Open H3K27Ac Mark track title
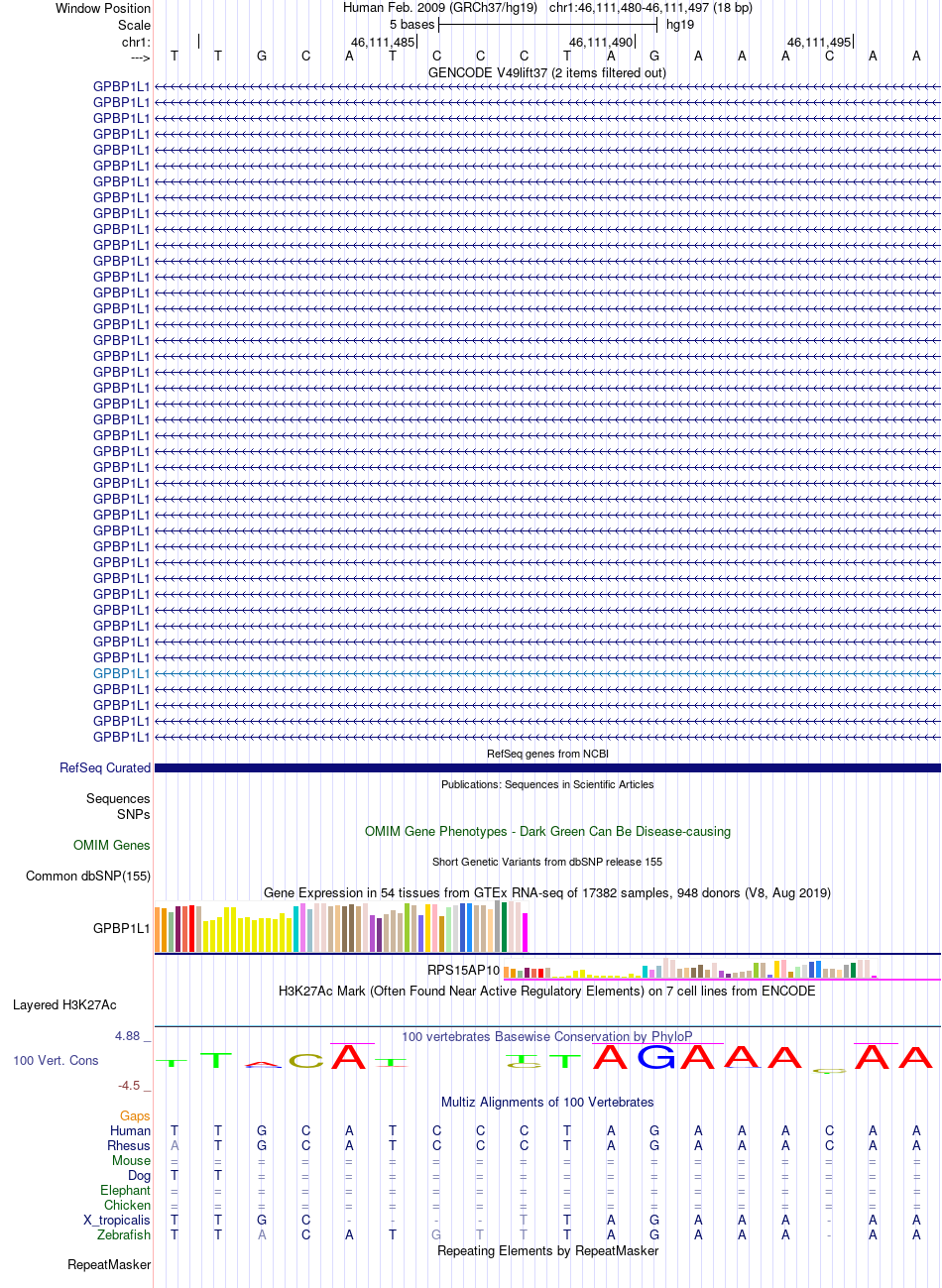Image resolution: width=942 pixels, height=1288 pixels. [x=547, y=991]
